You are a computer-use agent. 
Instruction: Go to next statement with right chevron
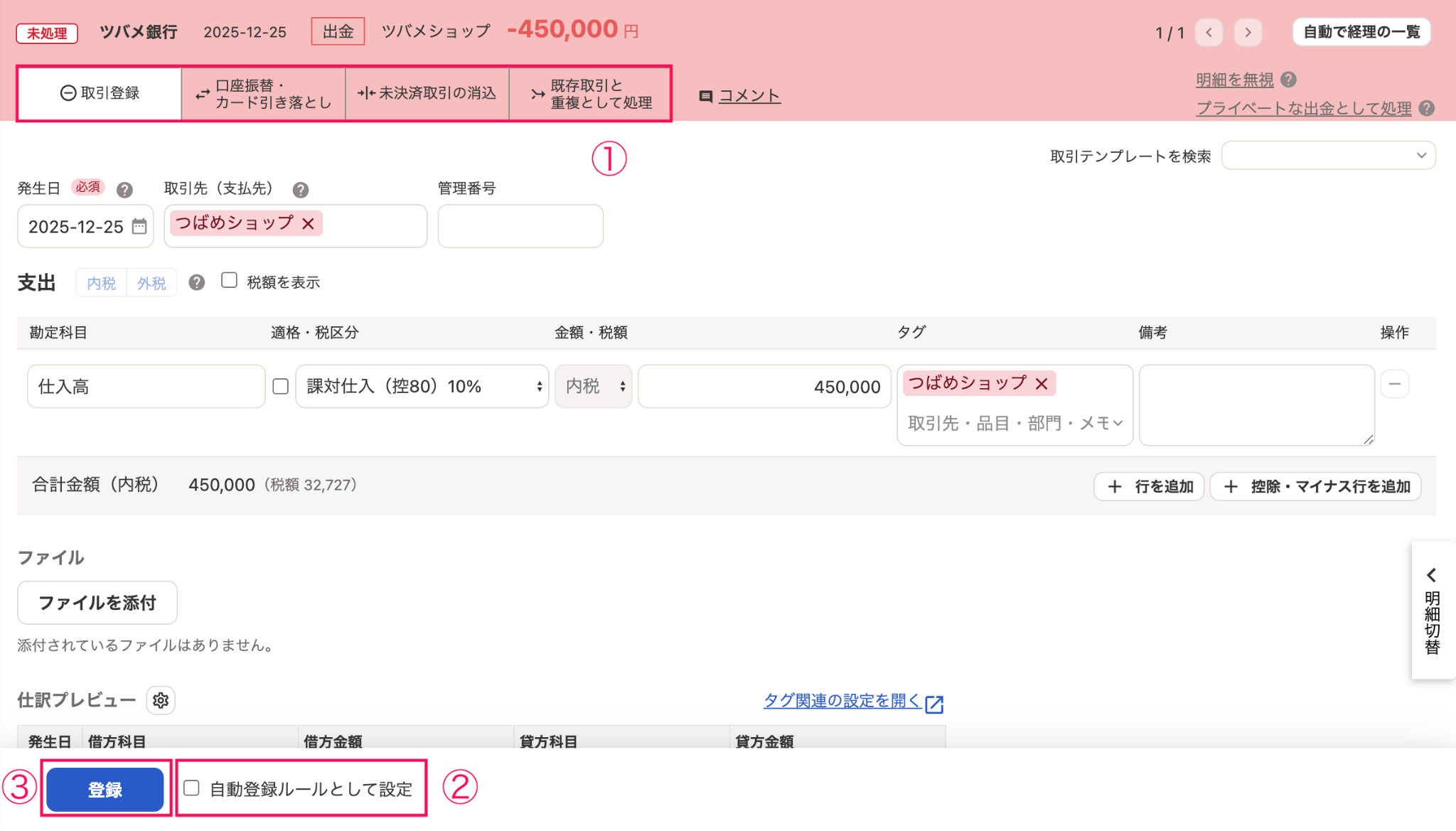1248,33
